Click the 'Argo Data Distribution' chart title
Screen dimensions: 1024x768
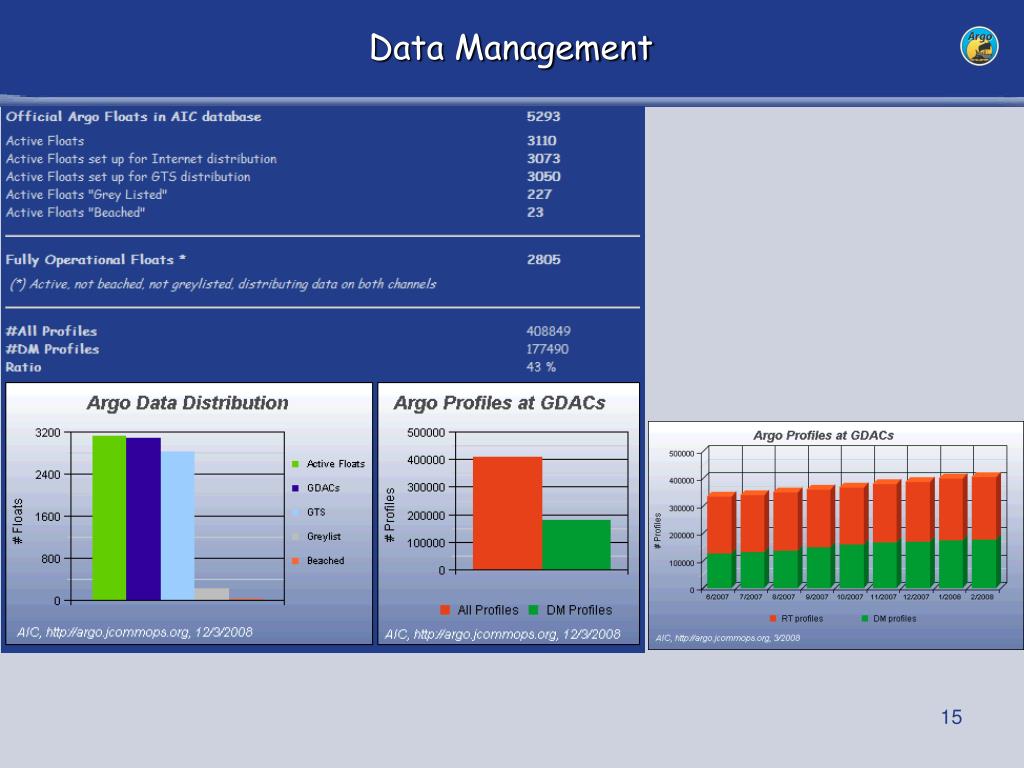tap(187, 403)
